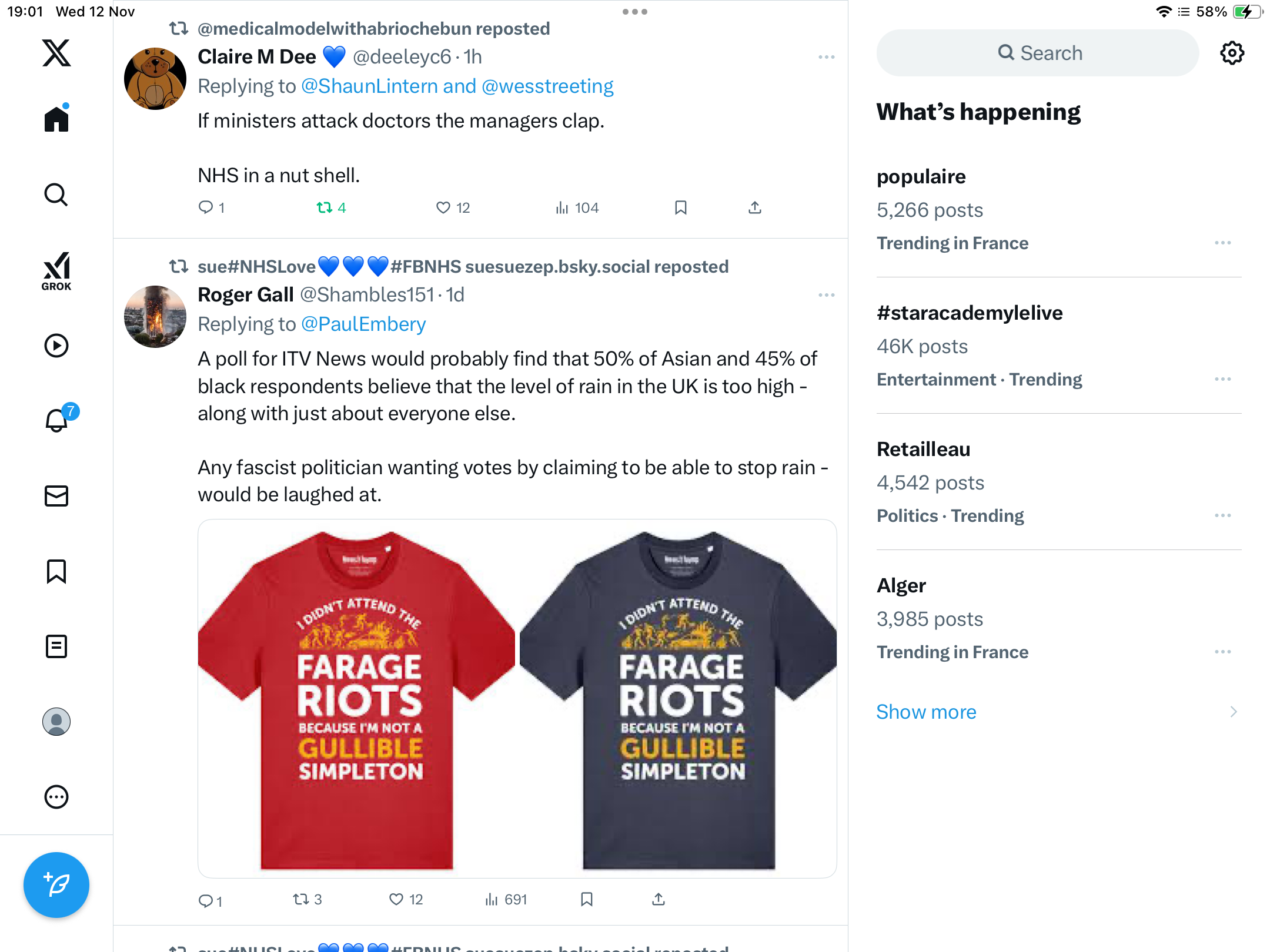
Task: Open more options on Roger Gall's post
Action: [826, 295]
